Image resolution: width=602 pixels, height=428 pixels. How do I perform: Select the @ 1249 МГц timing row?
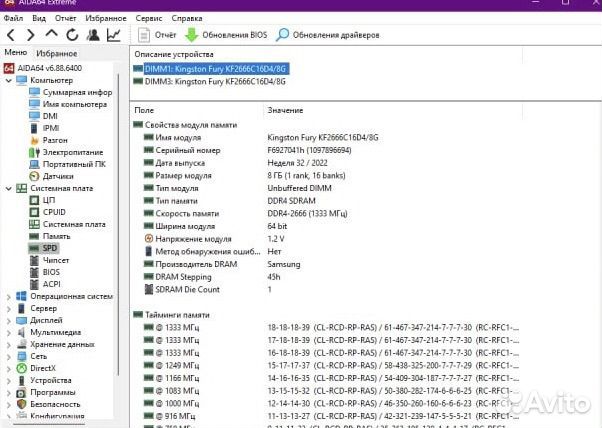point(331,365)
